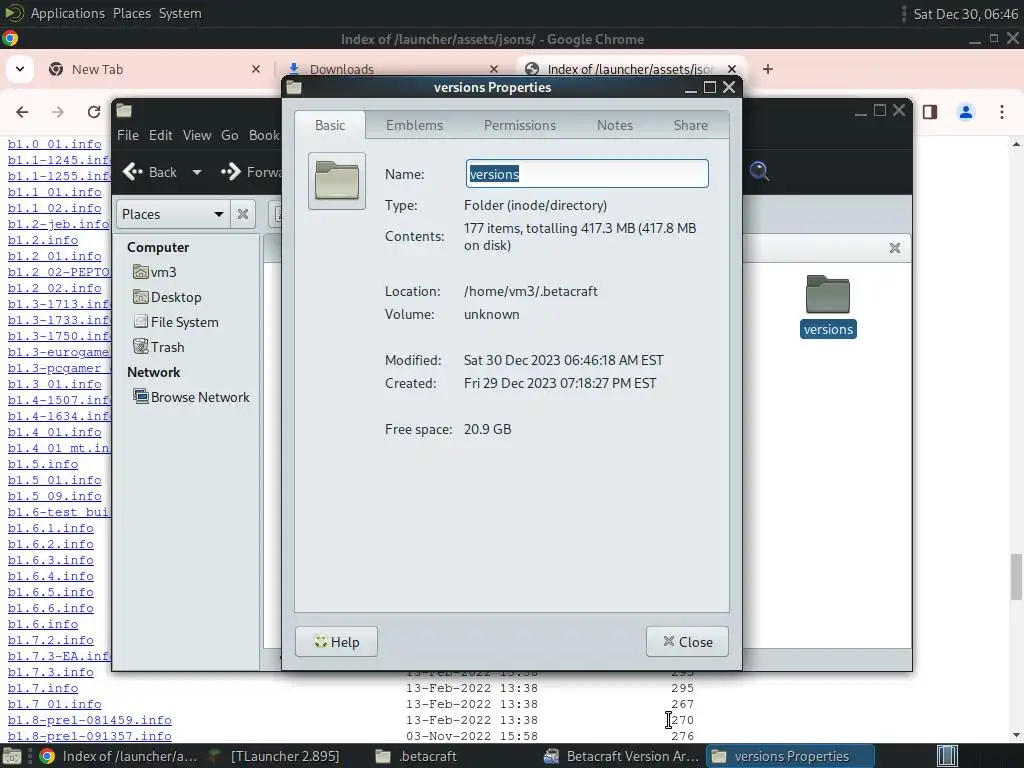This screenshot has height=768, width=1024.
Task: Close the New Tab tab
Action: coord(256,69)
